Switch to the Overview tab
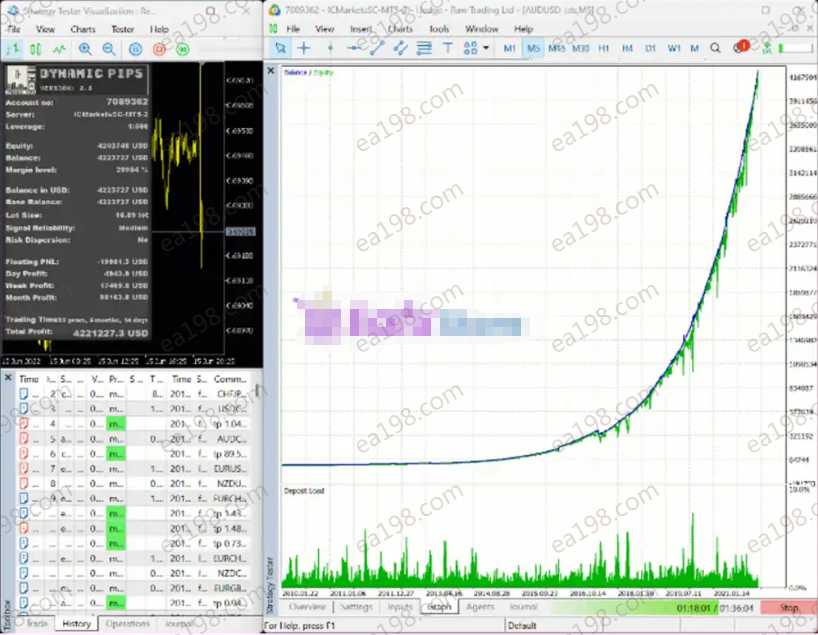Viewport: 818px width, 635px height. [307, 607]
